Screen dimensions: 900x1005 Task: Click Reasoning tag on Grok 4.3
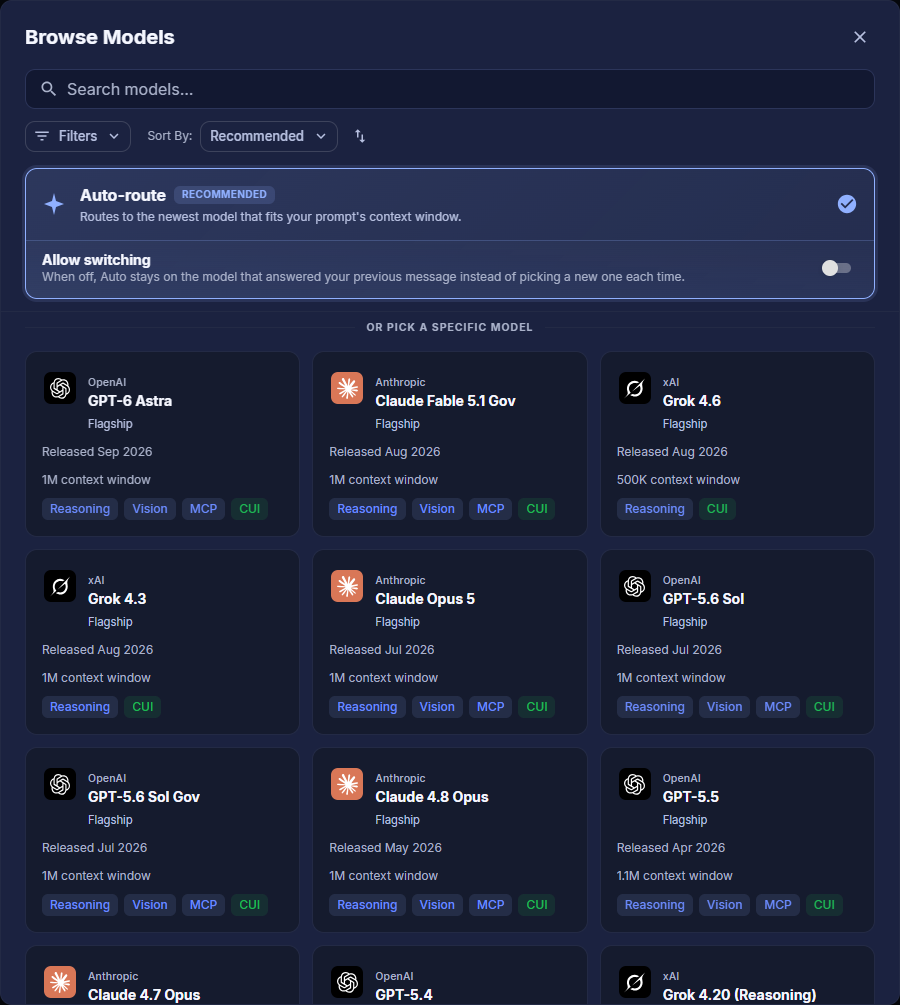tap(79, 707)
